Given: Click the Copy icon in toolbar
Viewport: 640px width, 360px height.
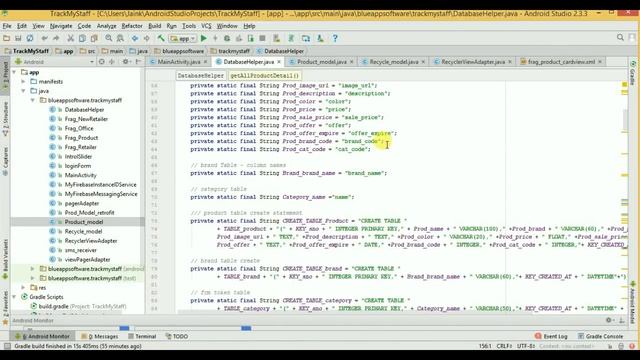Looking at the screenshot, I should tap(82, 38).
